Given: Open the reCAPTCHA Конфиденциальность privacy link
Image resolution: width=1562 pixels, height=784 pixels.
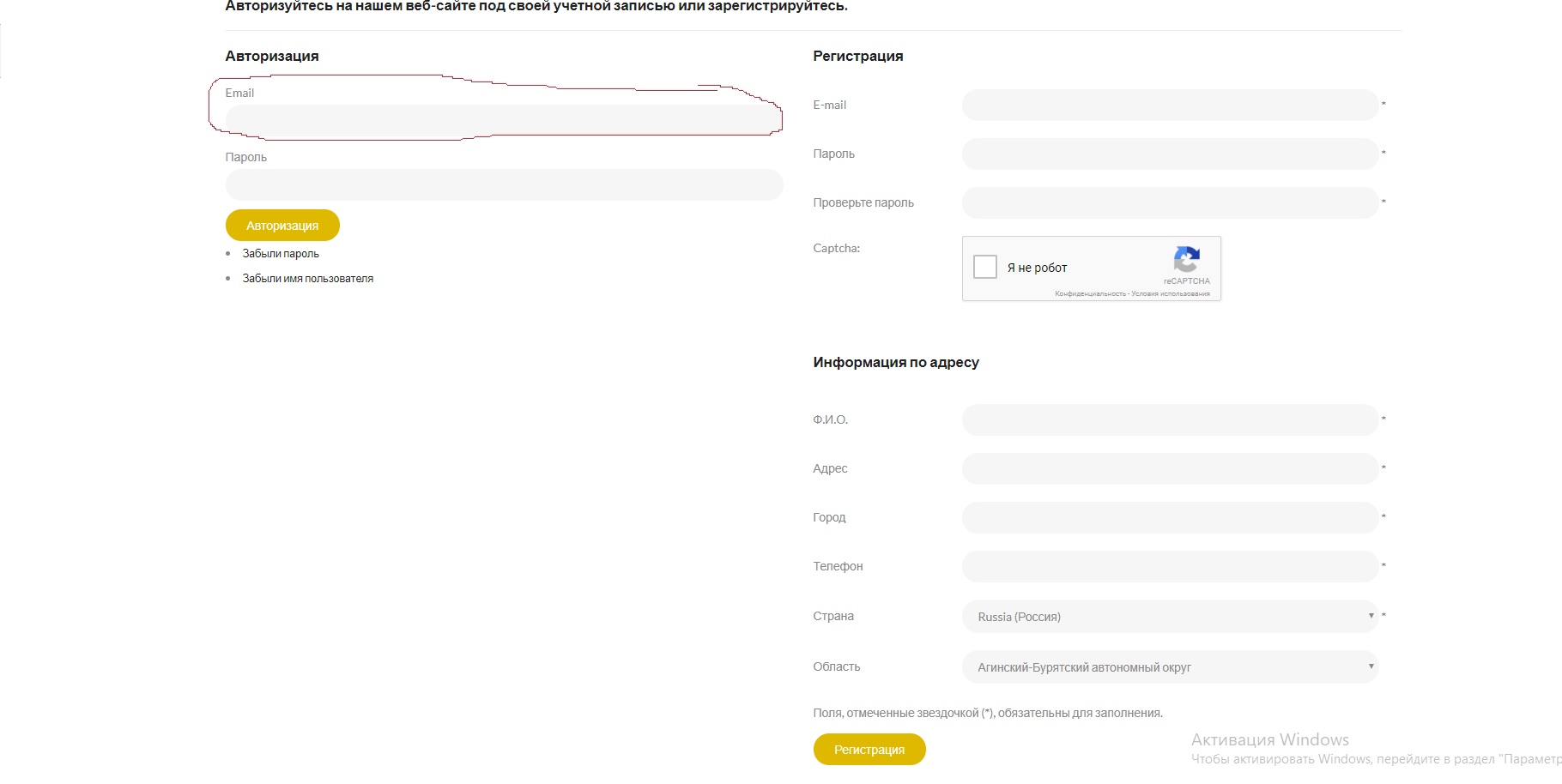Looking at the screenshot, I should click(x=1090, y=294).
